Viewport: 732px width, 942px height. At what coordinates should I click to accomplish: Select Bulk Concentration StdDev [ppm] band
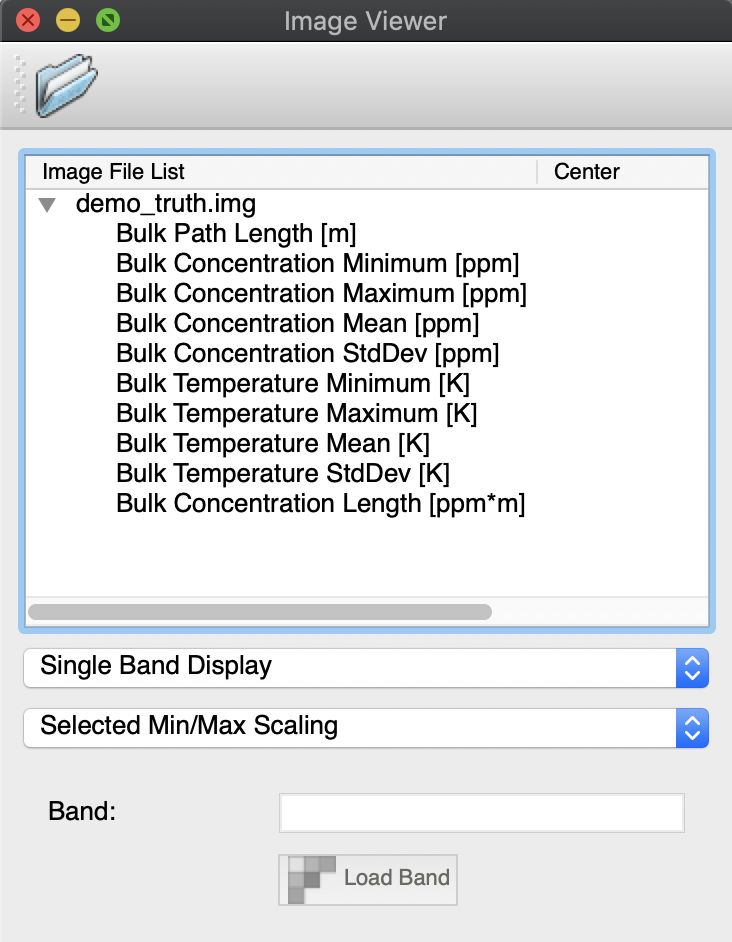pos(307,354)
